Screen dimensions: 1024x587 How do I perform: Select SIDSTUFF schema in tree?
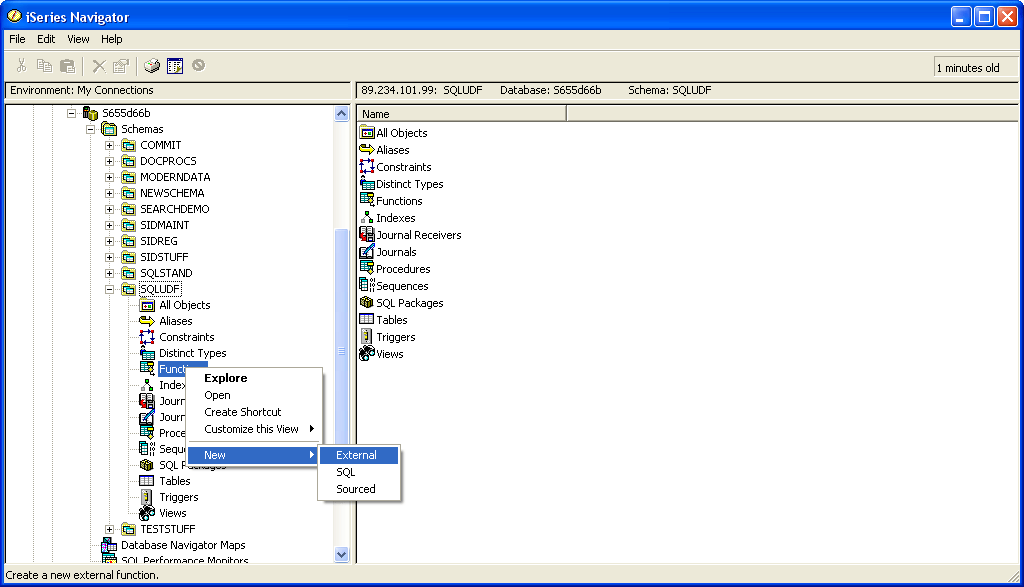pyautogui.click(x=164, y=257)
